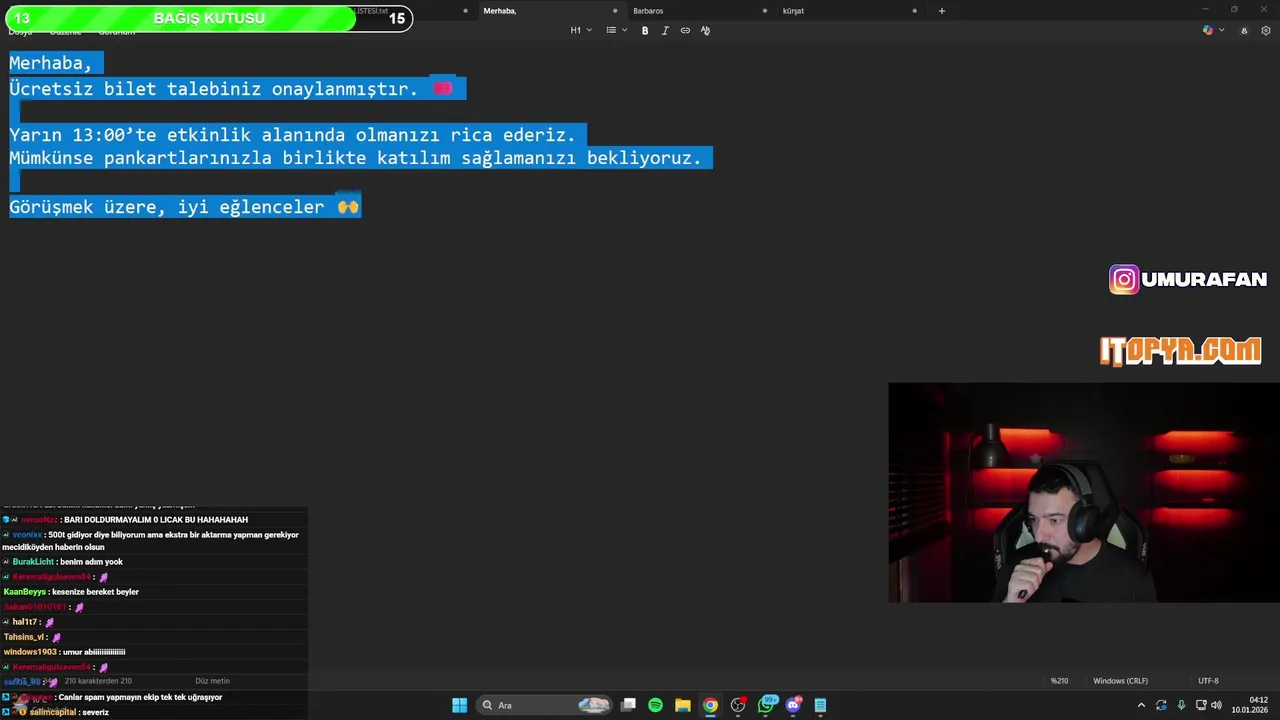Image resolution: width=1280 pixels, height=720 pixels.
Task: Open Task View from taskbar
Action: 628,705
